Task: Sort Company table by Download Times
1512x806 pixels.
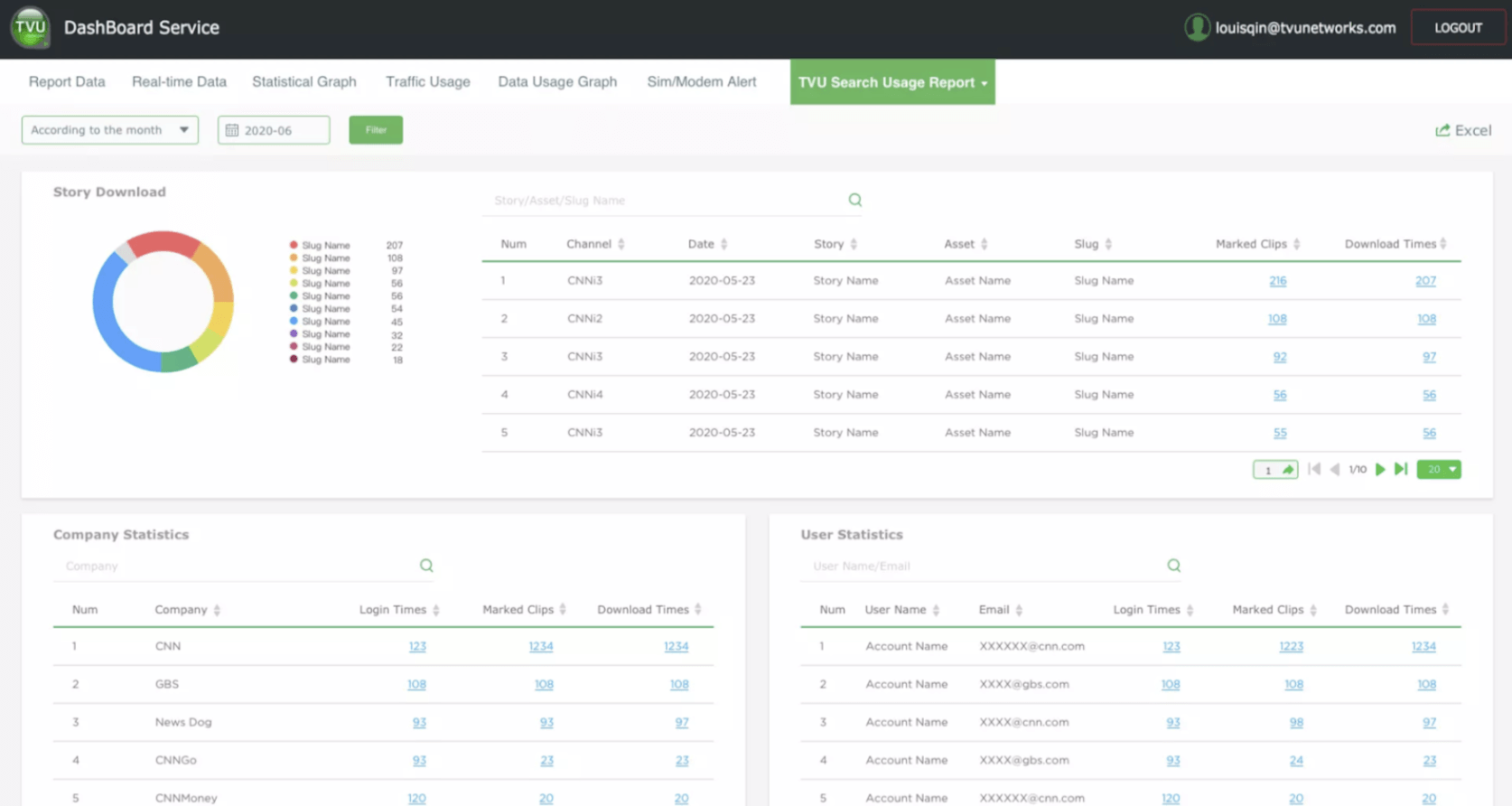Action: click(x=698, y=610)
